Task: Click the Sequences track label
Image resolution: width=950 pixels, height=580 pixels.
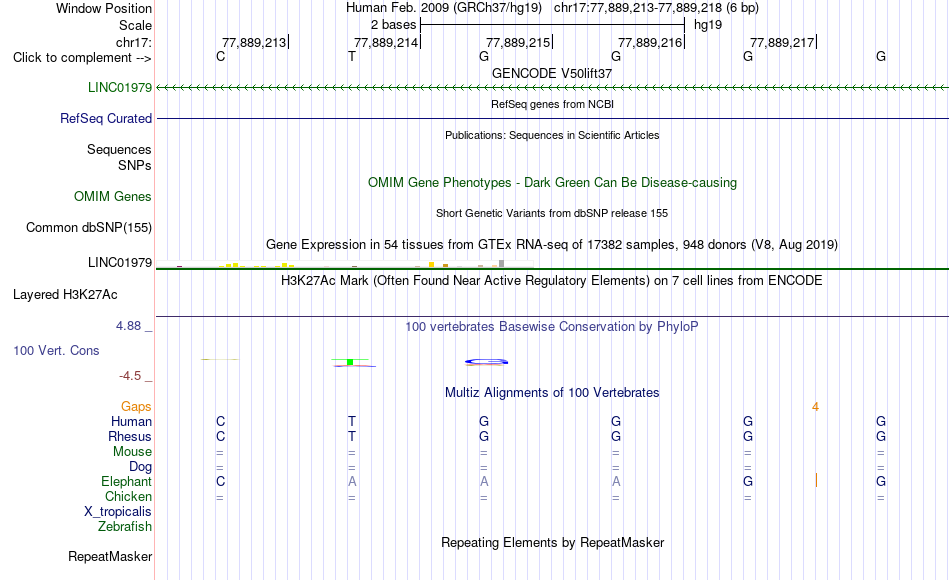Action: 119,149
